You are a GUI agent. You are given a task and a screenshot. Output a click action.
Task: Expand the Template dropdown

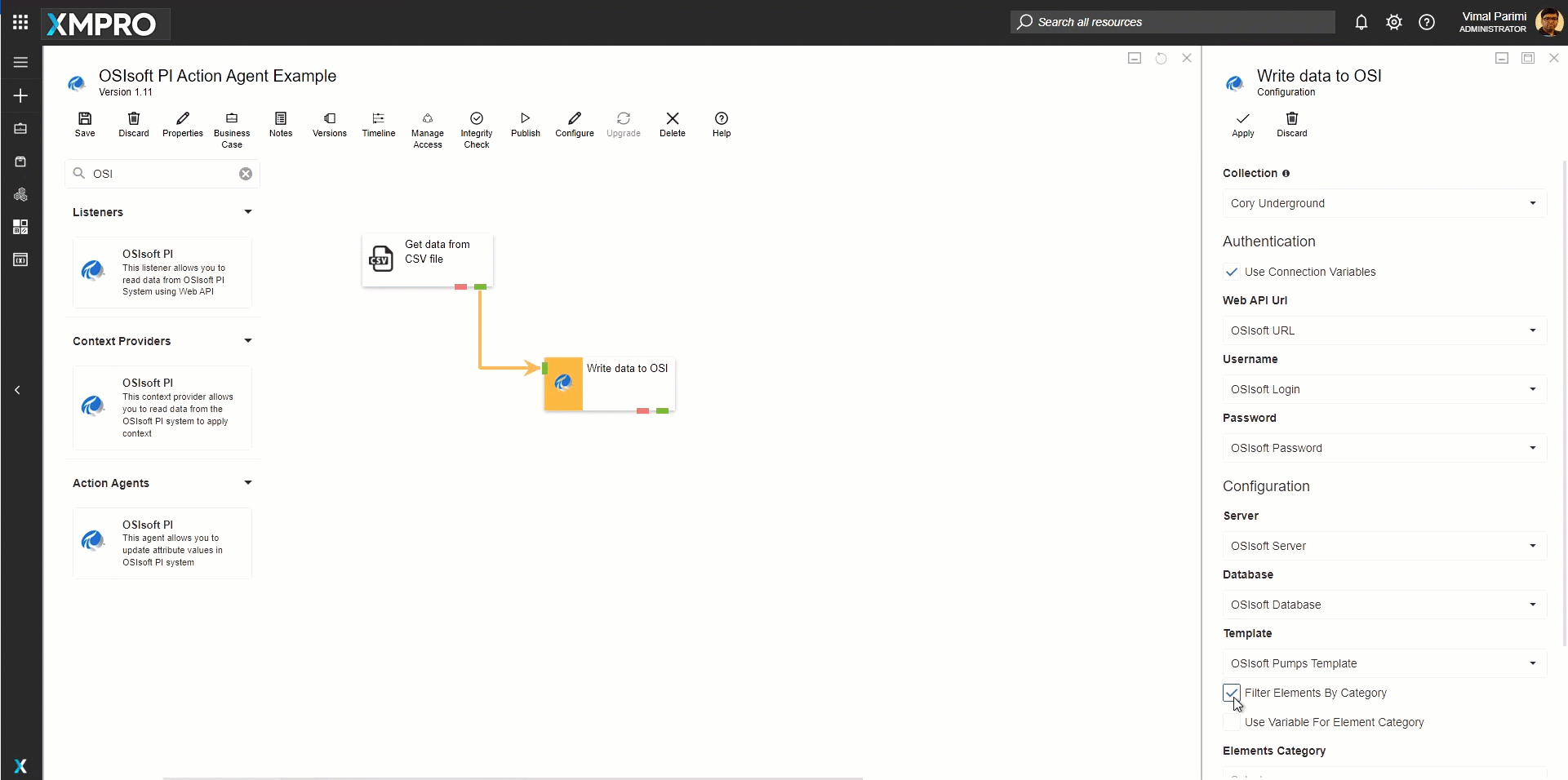point(1384,664)
